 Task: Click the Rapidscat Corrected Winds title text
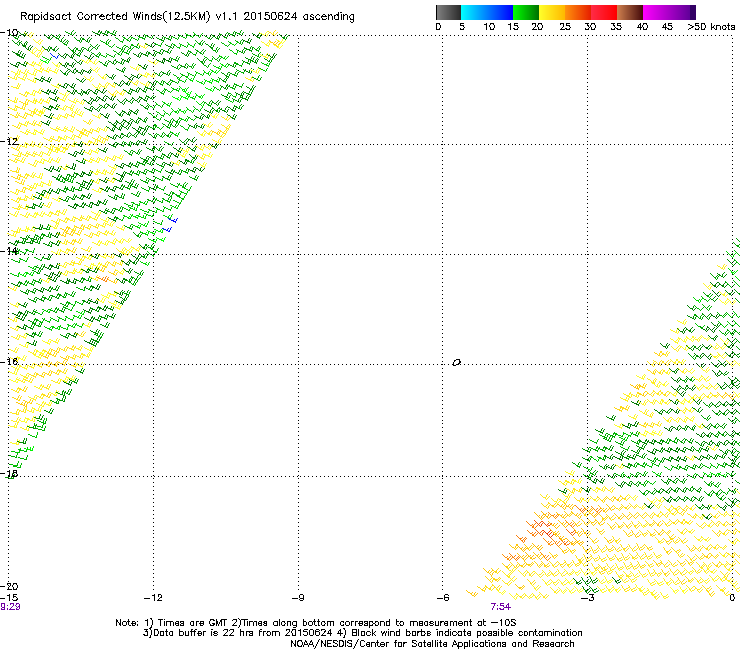coord(187,17)
